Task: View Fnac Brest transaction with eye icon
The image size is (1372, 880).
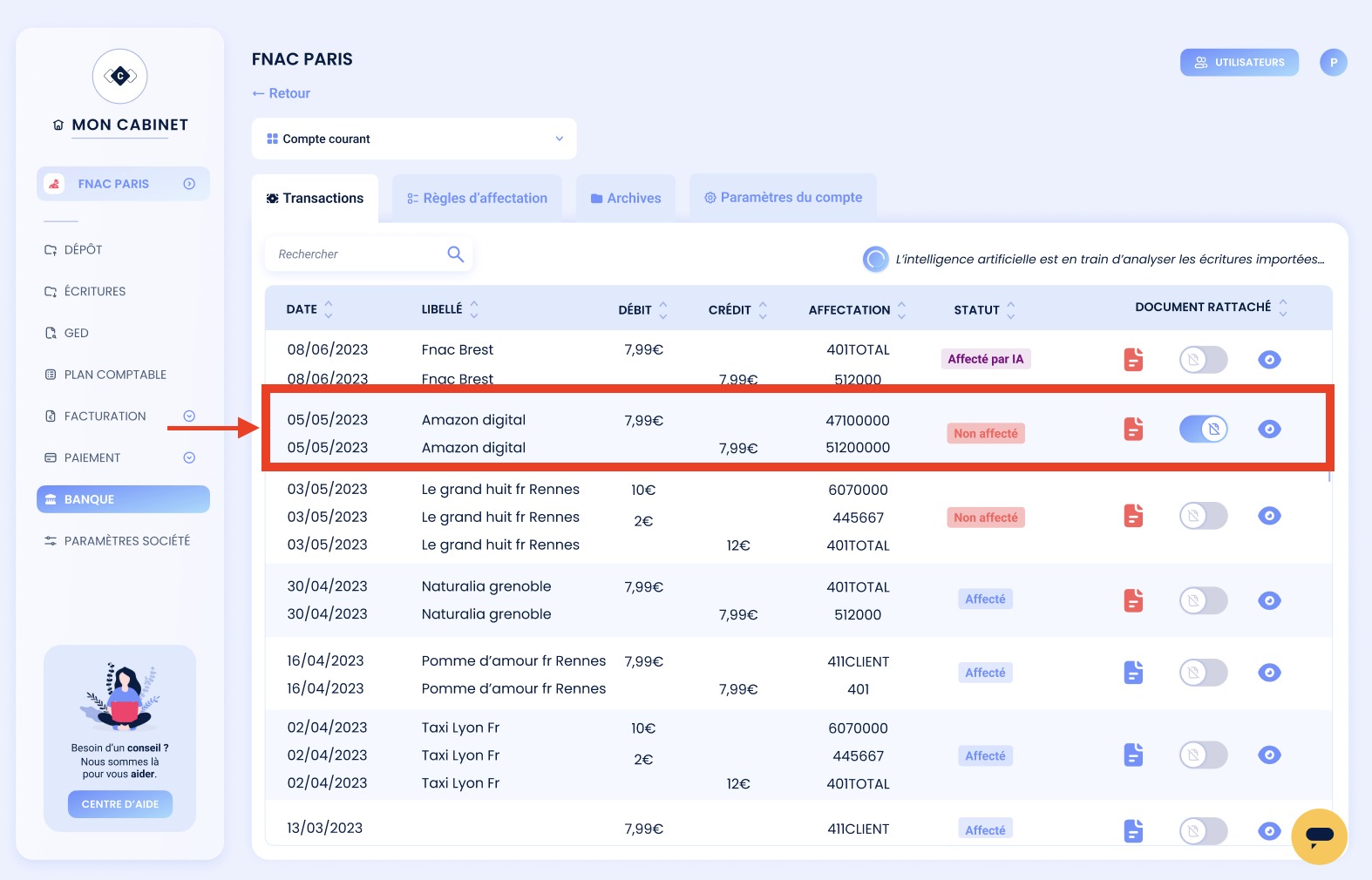Action: point(1269,359)
